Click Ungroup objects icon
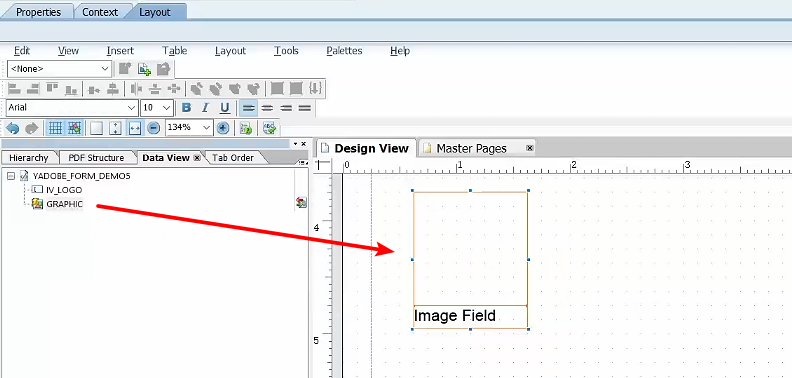The image size is (792, 378). tap(296, 89)
